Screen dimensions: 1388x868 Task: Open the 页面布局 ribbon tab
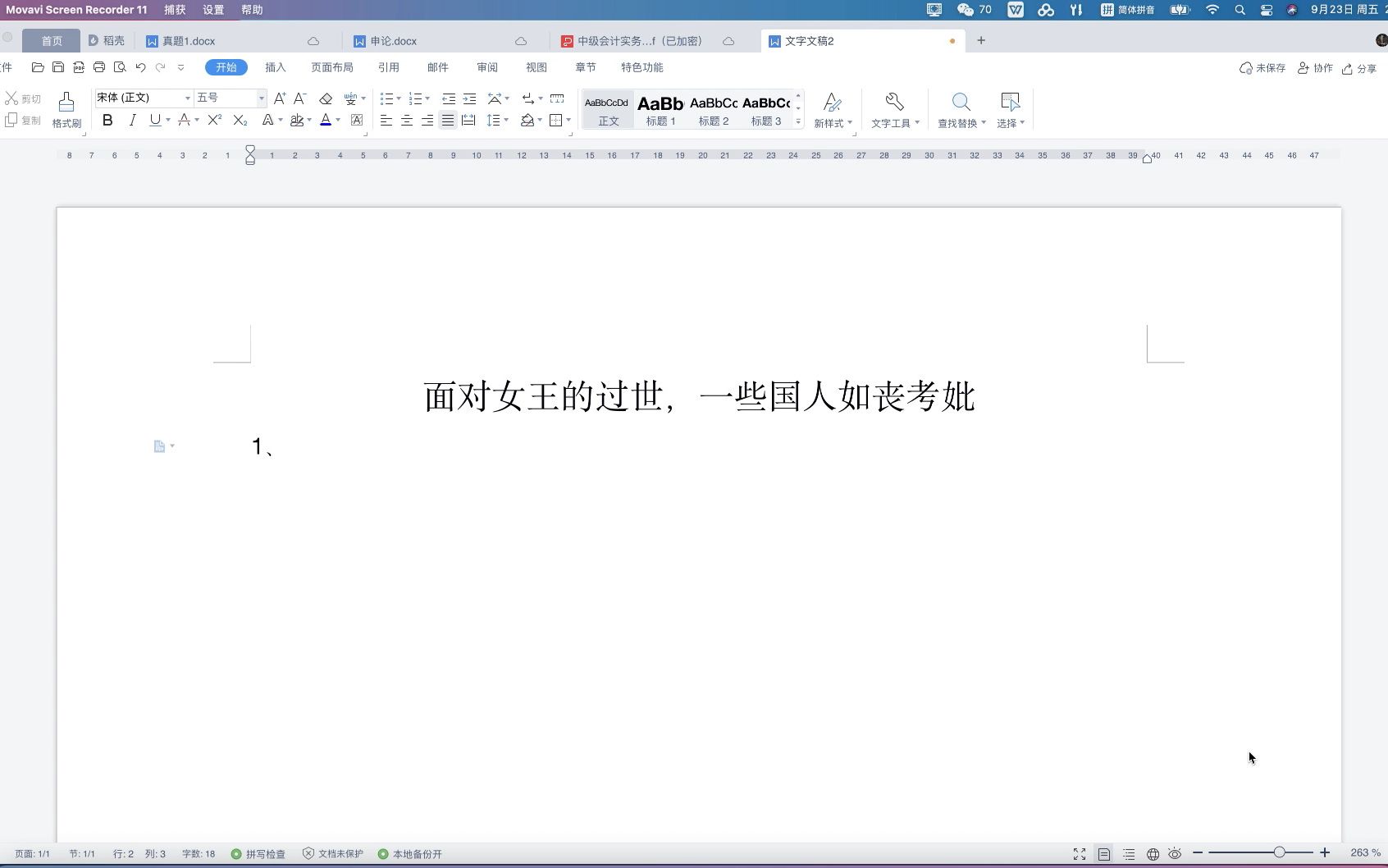click(x=332, y=67)
